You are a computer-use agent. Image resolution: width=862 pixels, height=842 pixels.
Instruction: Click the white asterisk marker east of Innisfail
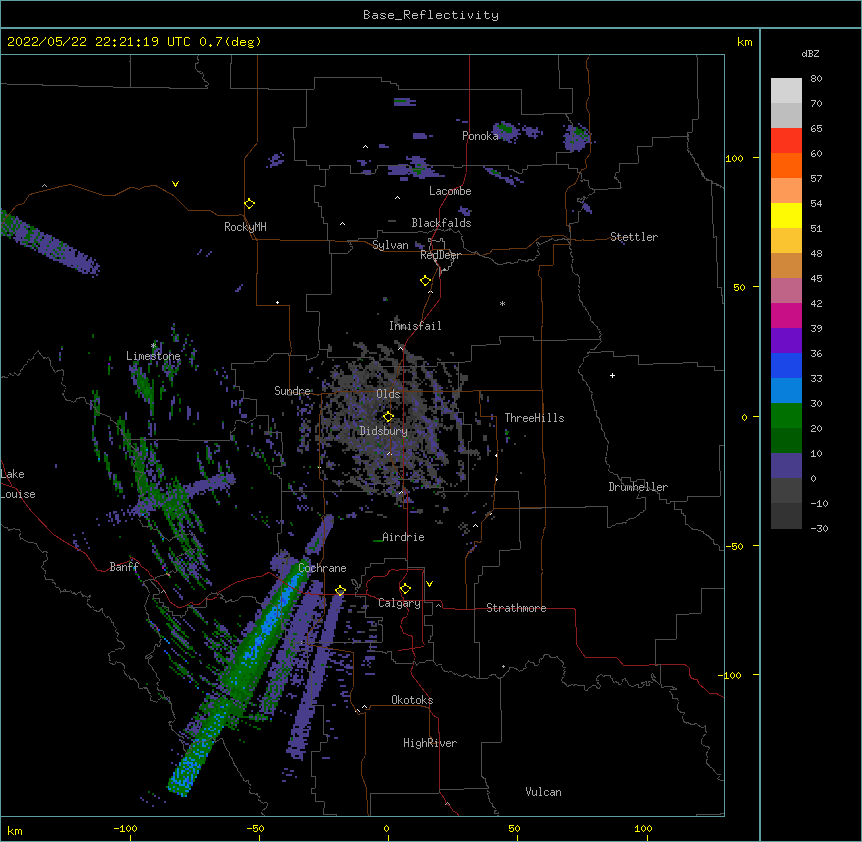[x=502, y=303]
